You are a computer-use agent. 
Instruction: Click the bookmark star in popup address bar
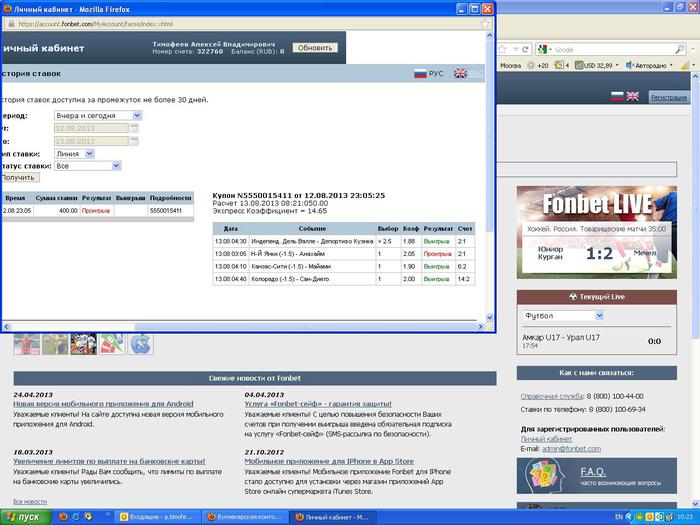coord(485,24)
